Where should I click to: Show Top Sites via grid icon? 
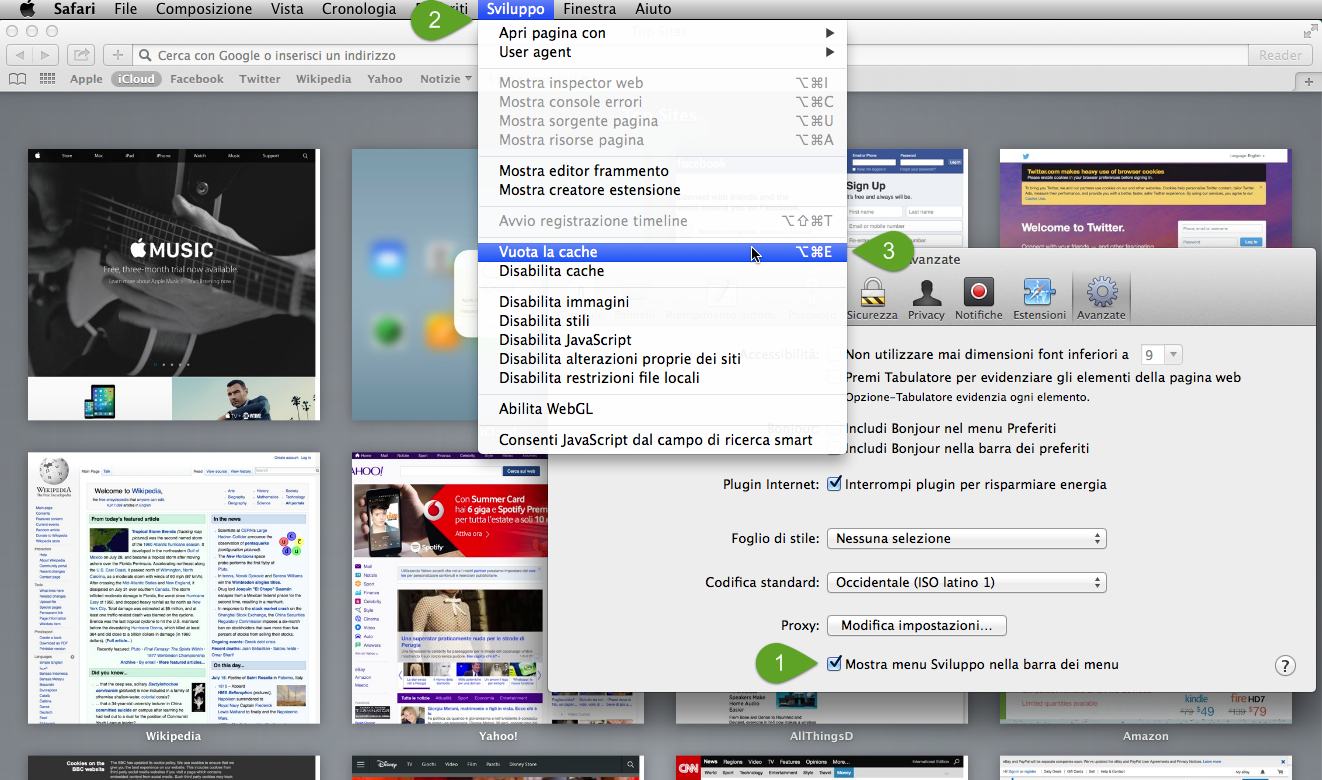(47, 79)
